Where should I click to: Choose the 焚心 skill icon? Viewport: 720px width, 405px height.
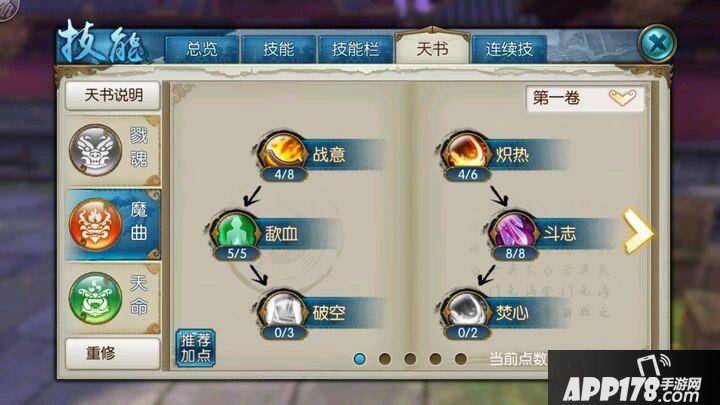[x=466, y=310]
